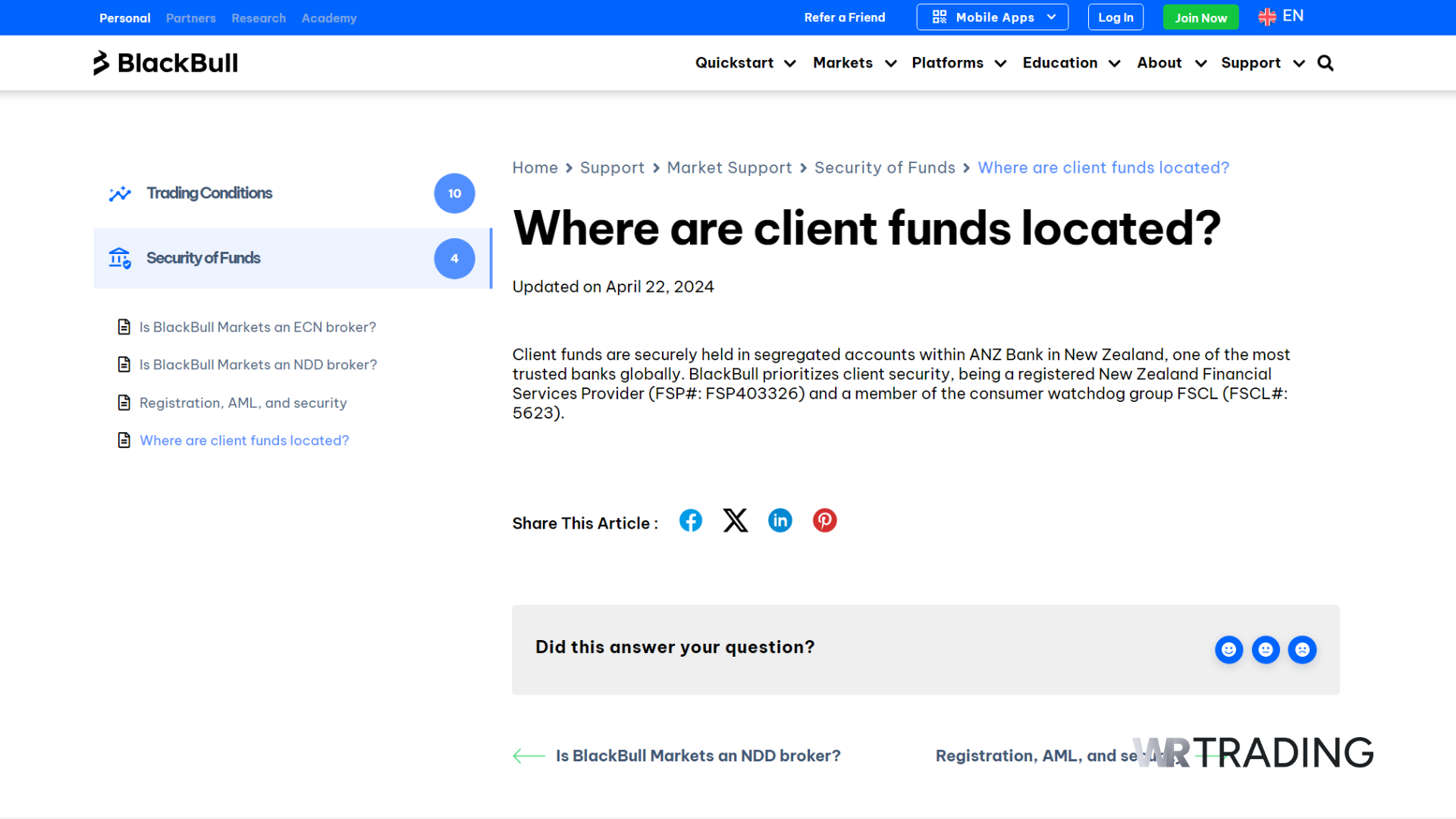Image resolution: width=1456 pixels, height=819 pixels.
Task: Click the page heading 'Where are client funds located?'
Action: [867, 227]
